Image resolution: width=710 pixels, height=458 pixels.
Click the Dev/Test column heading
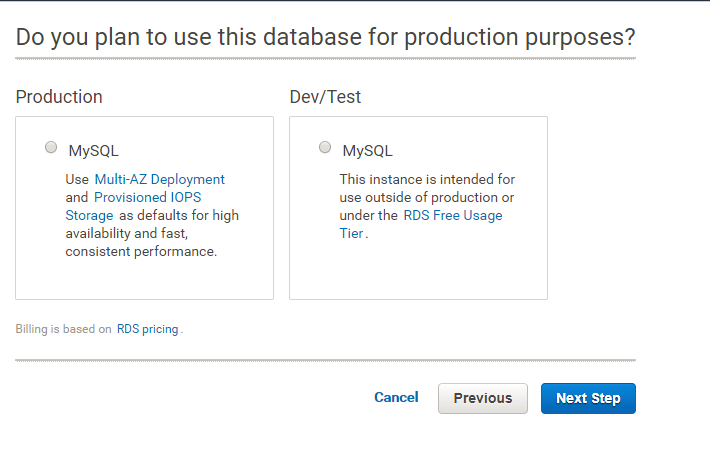pos(325,97)
